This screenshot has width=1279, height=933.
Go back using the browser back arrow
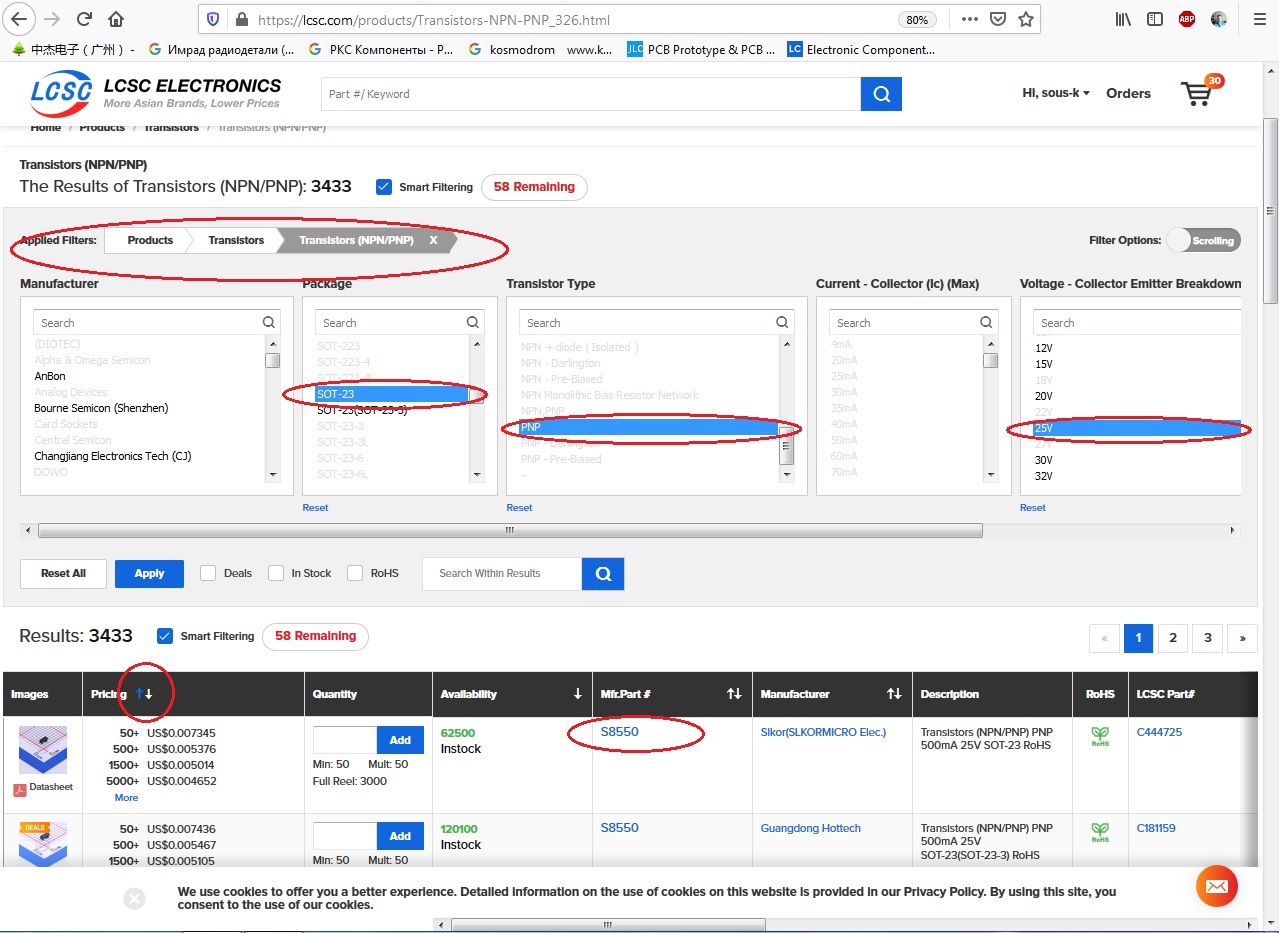[19, 19]
